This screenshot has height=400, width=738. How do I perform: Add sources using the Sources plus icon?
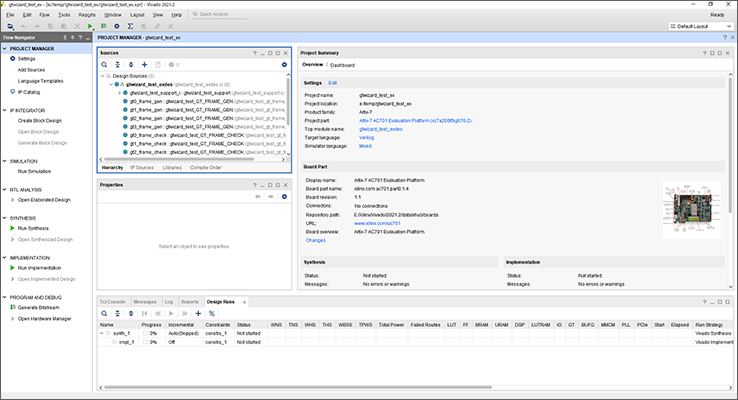pyautogui.click(x=144, y=65)
